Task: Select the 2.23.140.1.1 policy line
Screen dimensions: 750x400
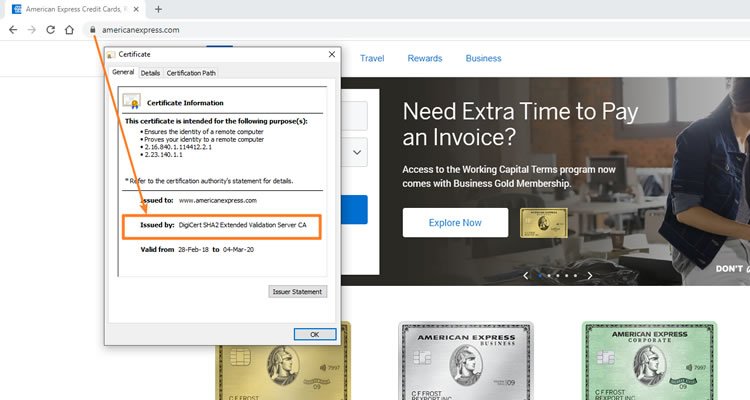Action: click(163, 155)
